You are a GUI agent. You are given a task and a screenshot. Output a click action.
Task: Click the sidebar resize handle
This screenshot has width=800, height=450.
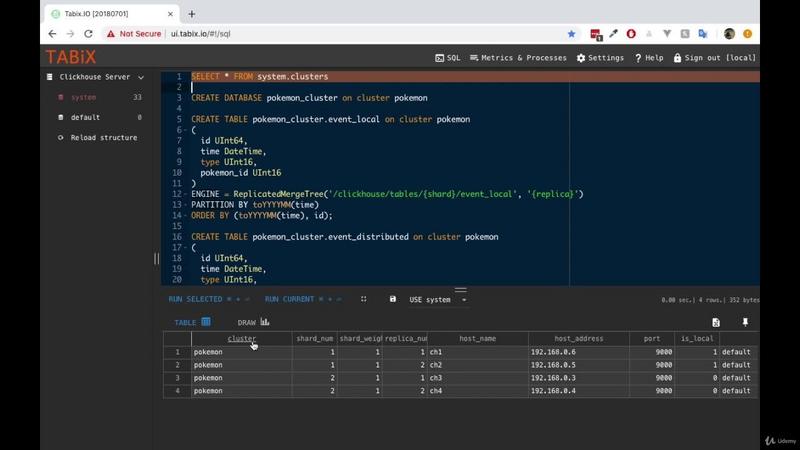[157, 259]
